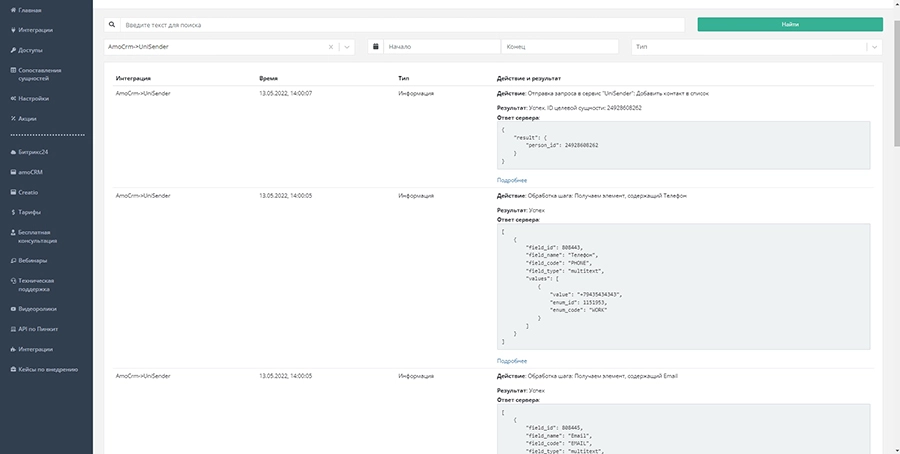This screenshot has width=900, height=454.
Task: Click the Настройки sidebar icon
Action: pos(12,99)
